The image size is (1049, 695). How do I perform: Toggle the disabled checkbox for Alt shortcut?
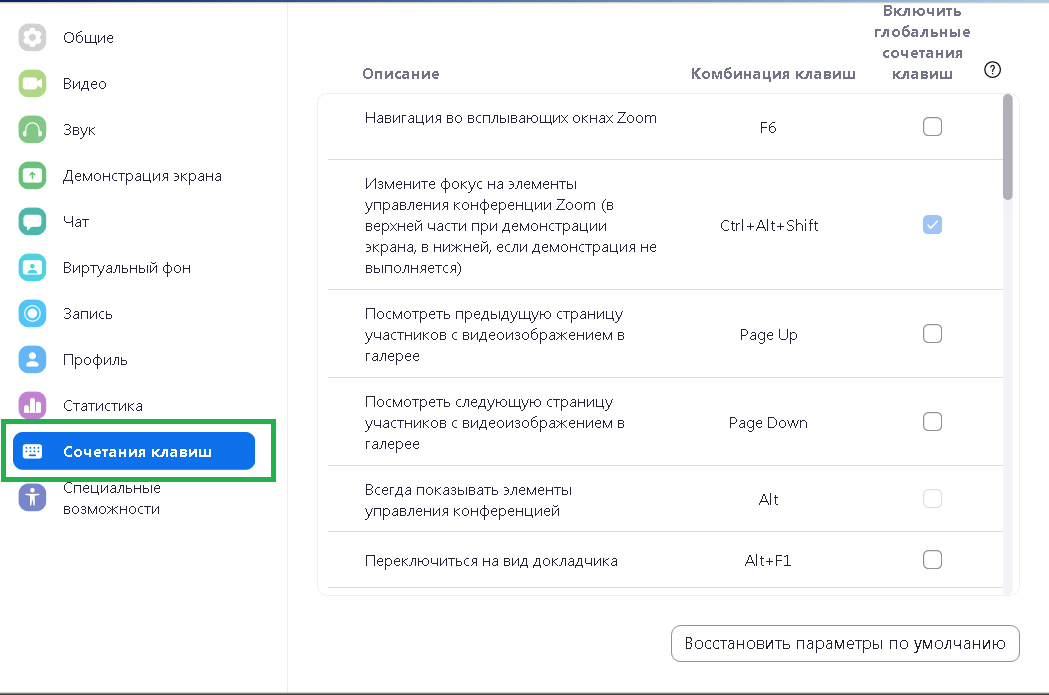point(933,498)
